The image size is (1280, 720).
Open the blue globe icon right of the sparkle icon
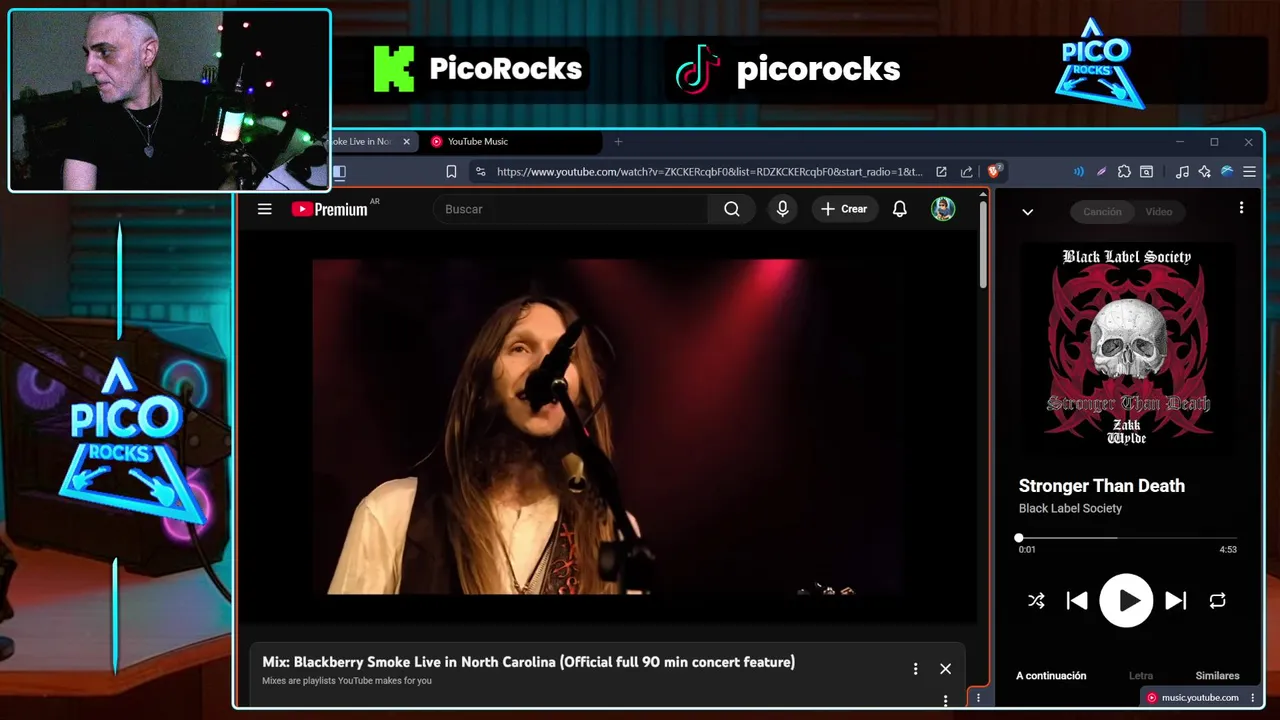(x=1227, y=172)
